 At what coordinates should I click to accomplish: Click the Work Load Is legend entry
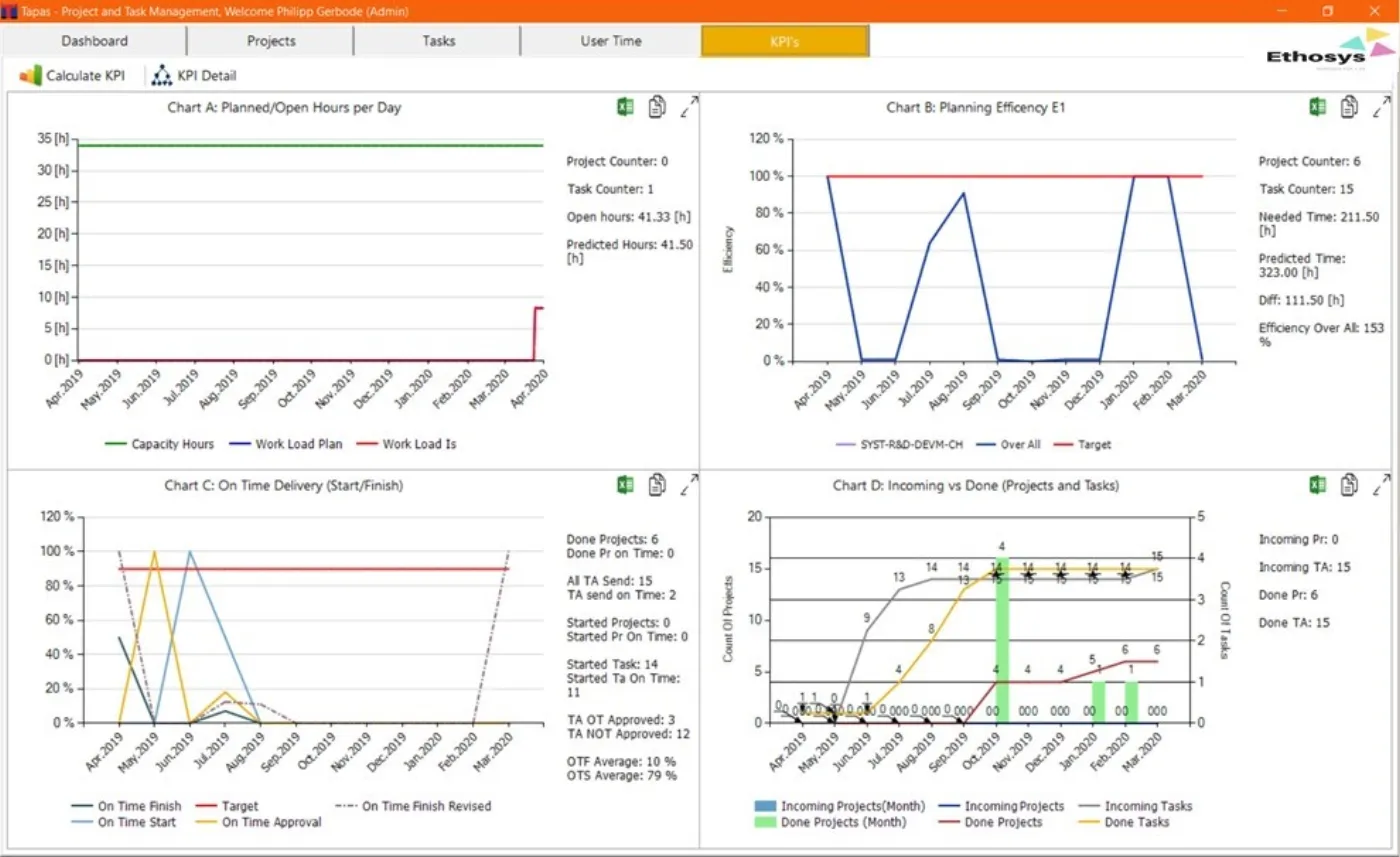(x=409, y=444)
